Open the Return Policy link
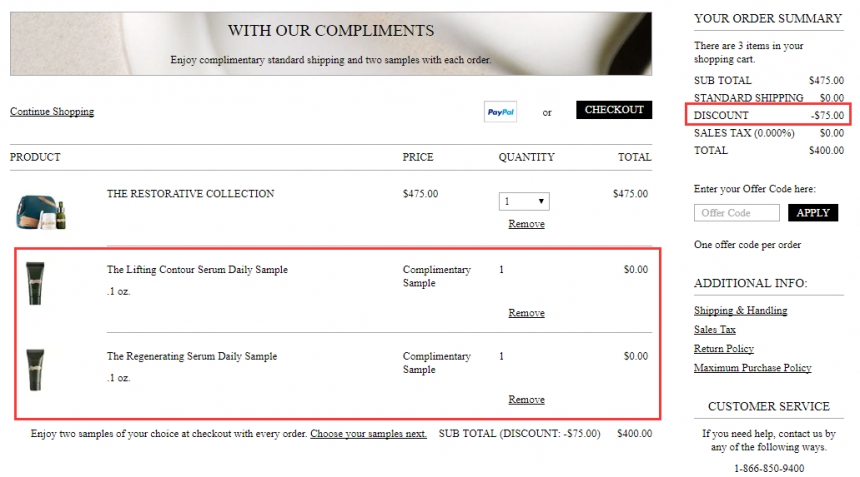Image resolution: width=860 pixels, height=477 pixels. (x=723, y=349)
